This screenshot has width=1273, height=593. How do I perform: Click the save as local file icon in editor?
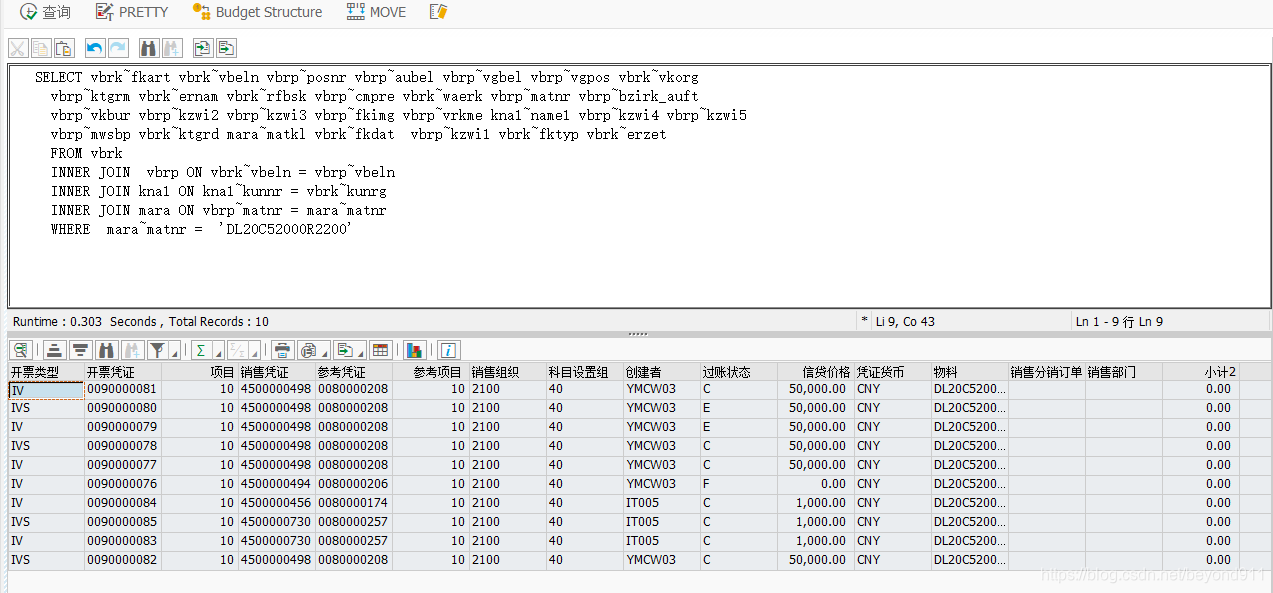pos(226,48)
